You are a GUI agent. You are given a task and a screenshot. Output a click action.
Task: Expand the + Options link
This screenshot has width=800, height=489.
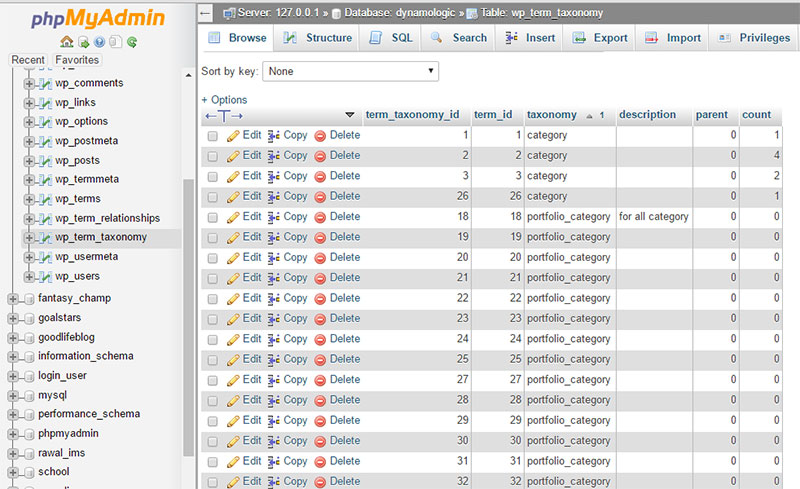[x=224, y=100]
